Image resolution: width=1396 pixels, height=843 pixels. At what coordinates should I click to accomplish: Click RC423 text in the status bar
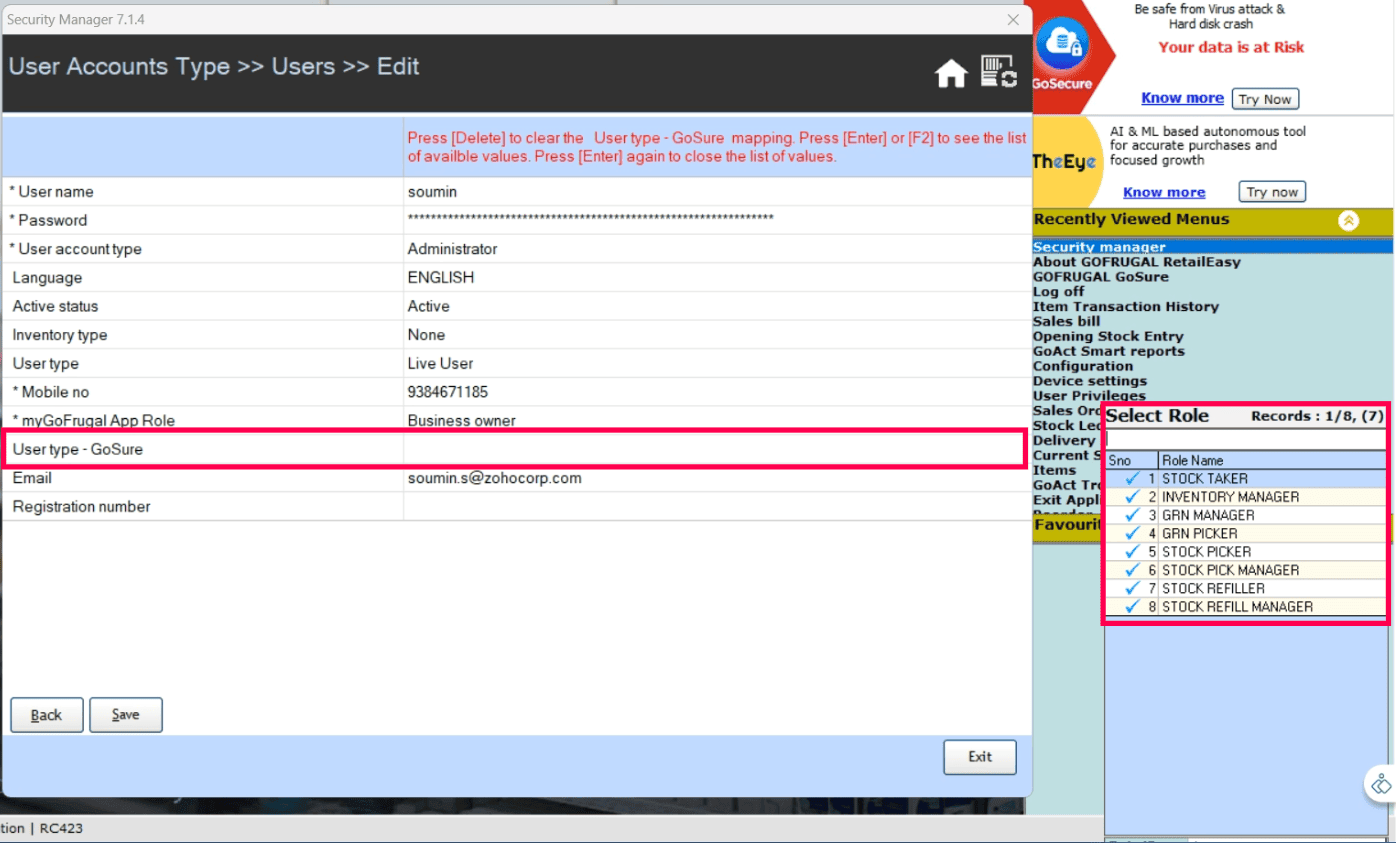click(x=62, y=828)
